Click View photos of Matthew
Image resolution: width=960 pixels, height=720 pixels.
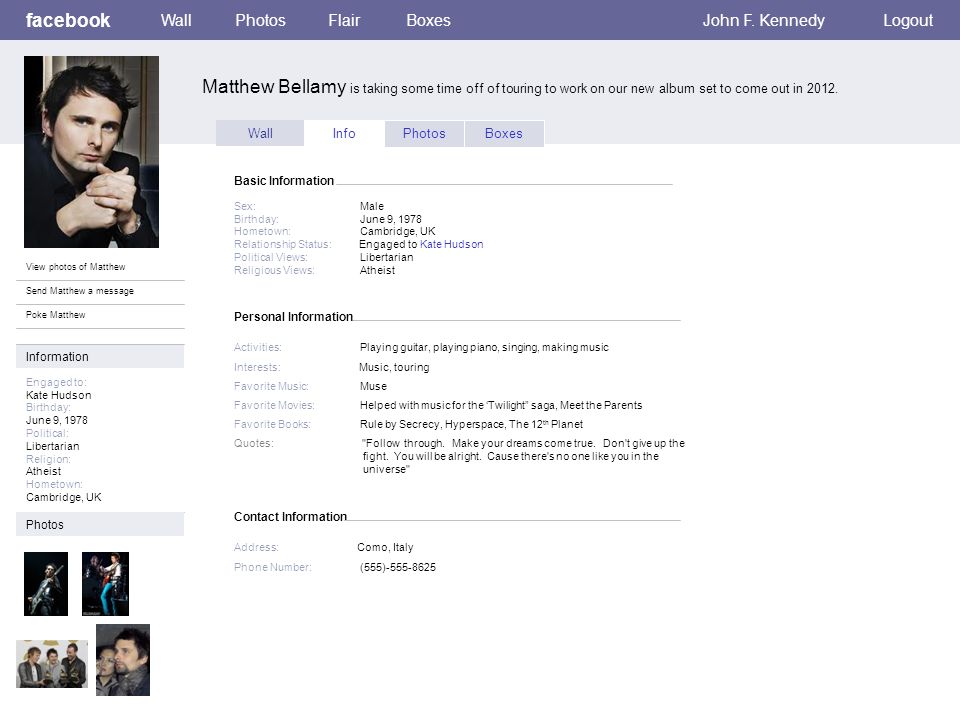[x=75, y=267]
